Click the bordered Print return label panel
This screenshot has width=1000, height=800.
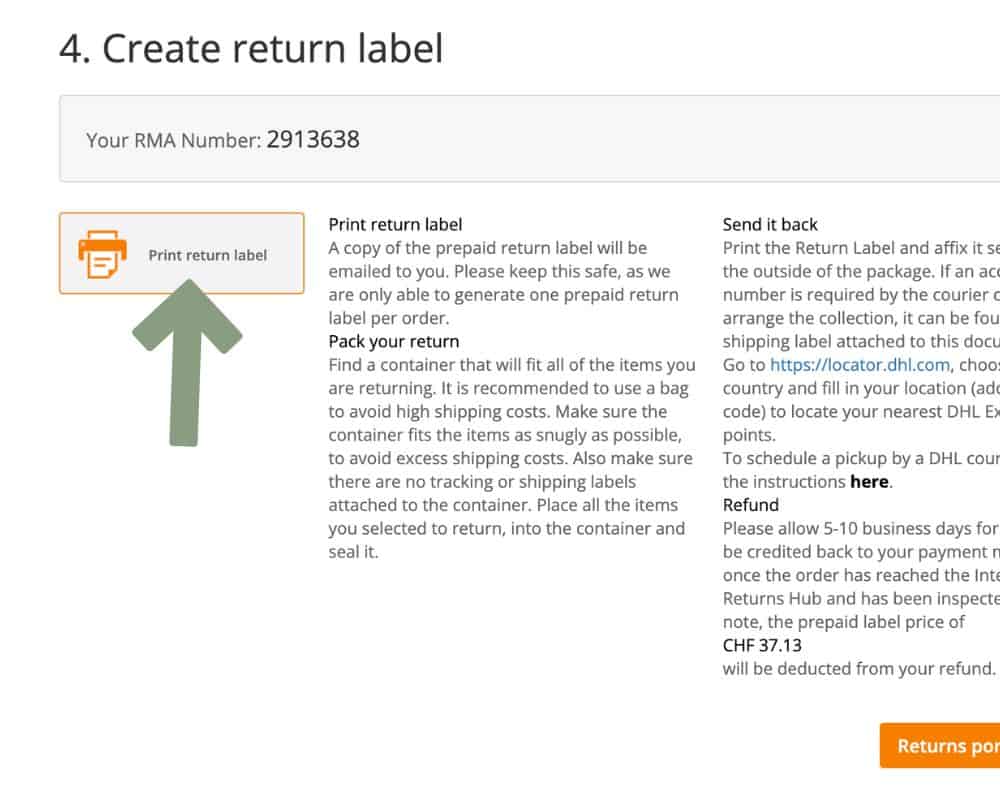click(181, 253)
